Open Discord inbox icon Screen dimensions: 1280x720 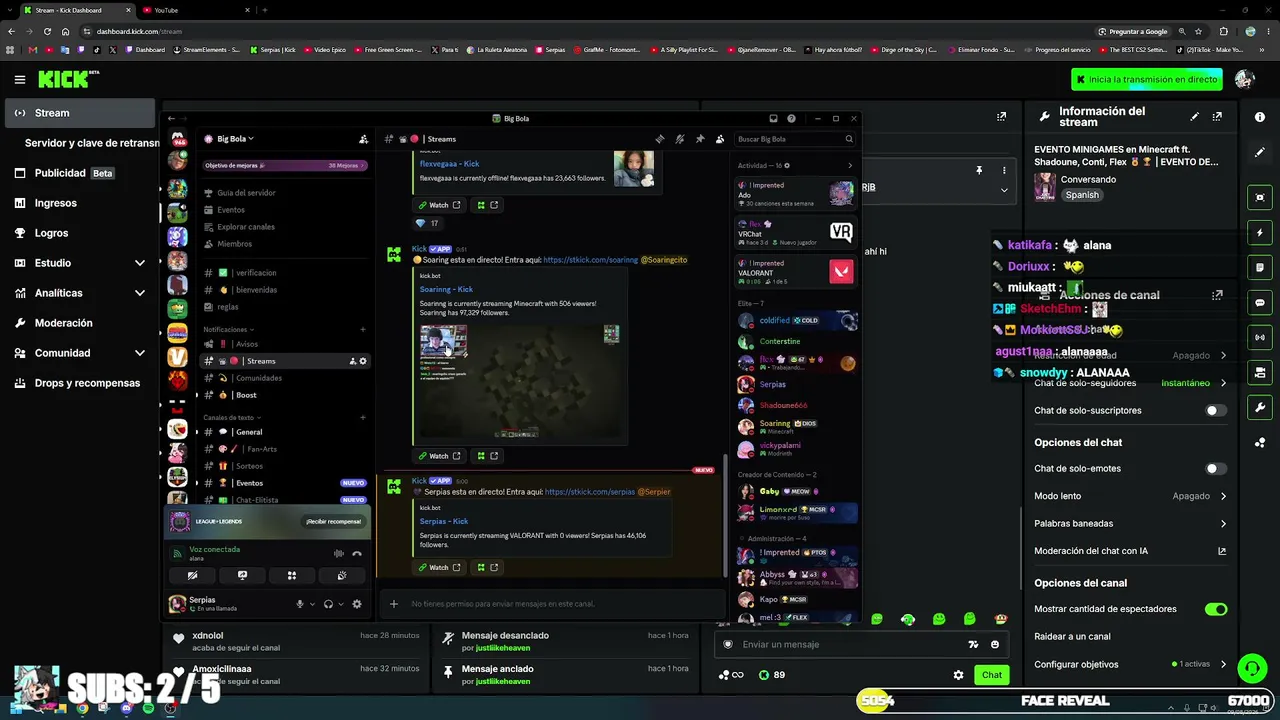pos(773,118)
